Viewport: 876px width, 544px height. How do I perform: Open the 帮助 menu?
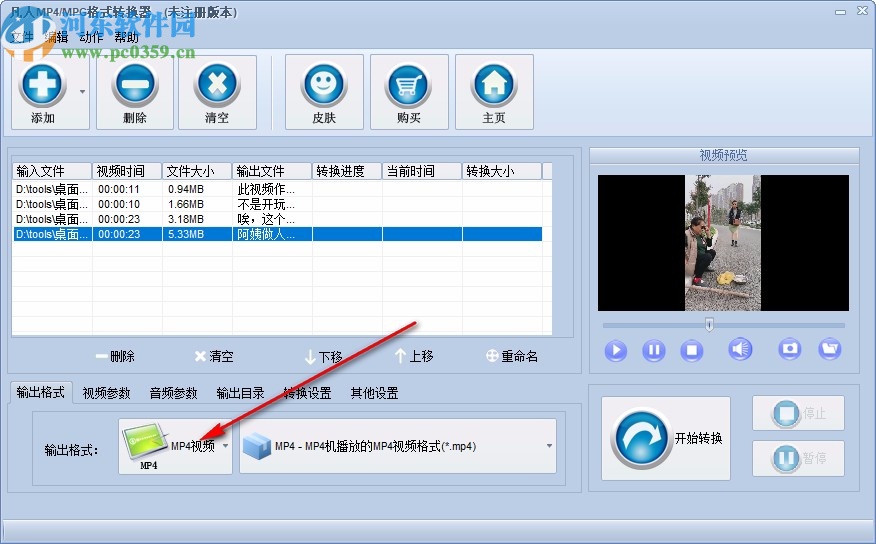[126, 37]
